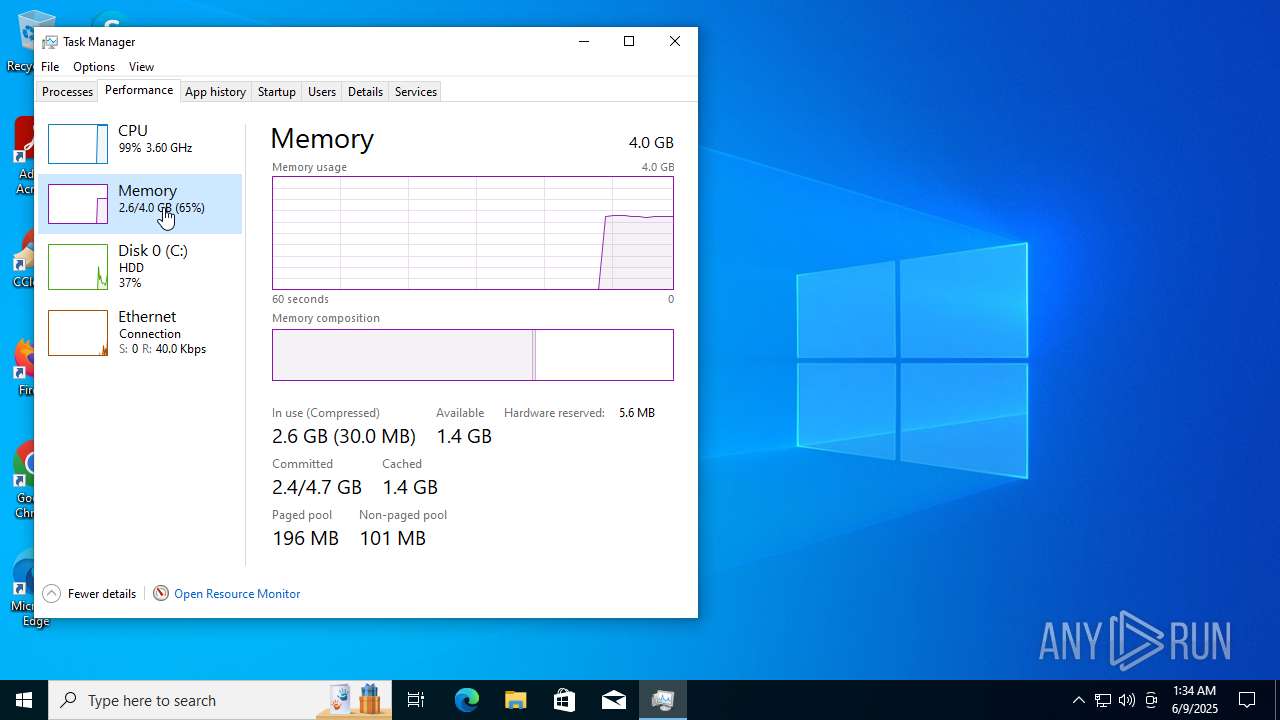Open the File menu

[50, 67]
